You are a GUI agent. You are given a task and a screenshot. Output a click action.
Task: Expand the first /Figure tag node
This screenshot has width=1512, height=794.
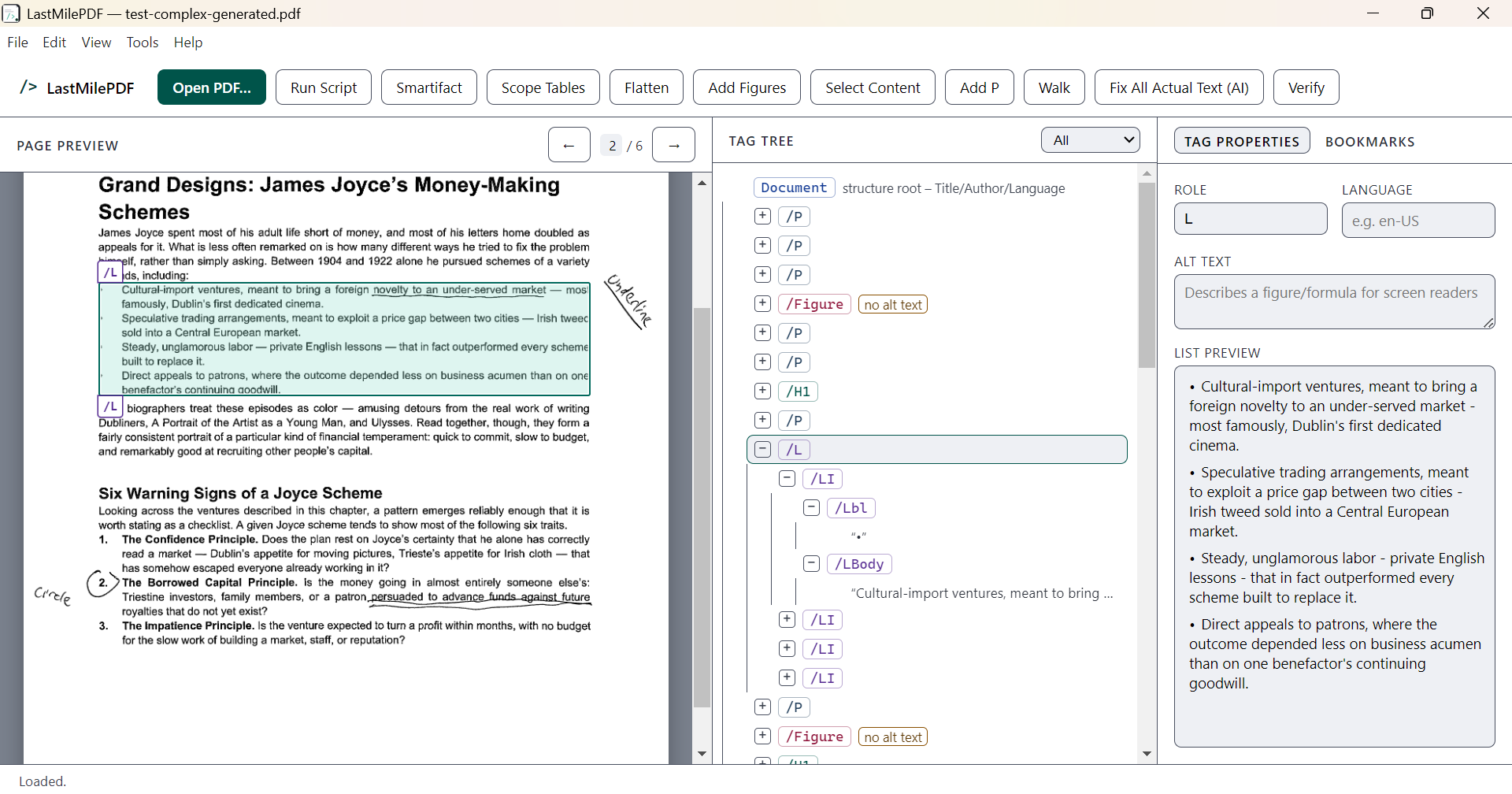762,303
